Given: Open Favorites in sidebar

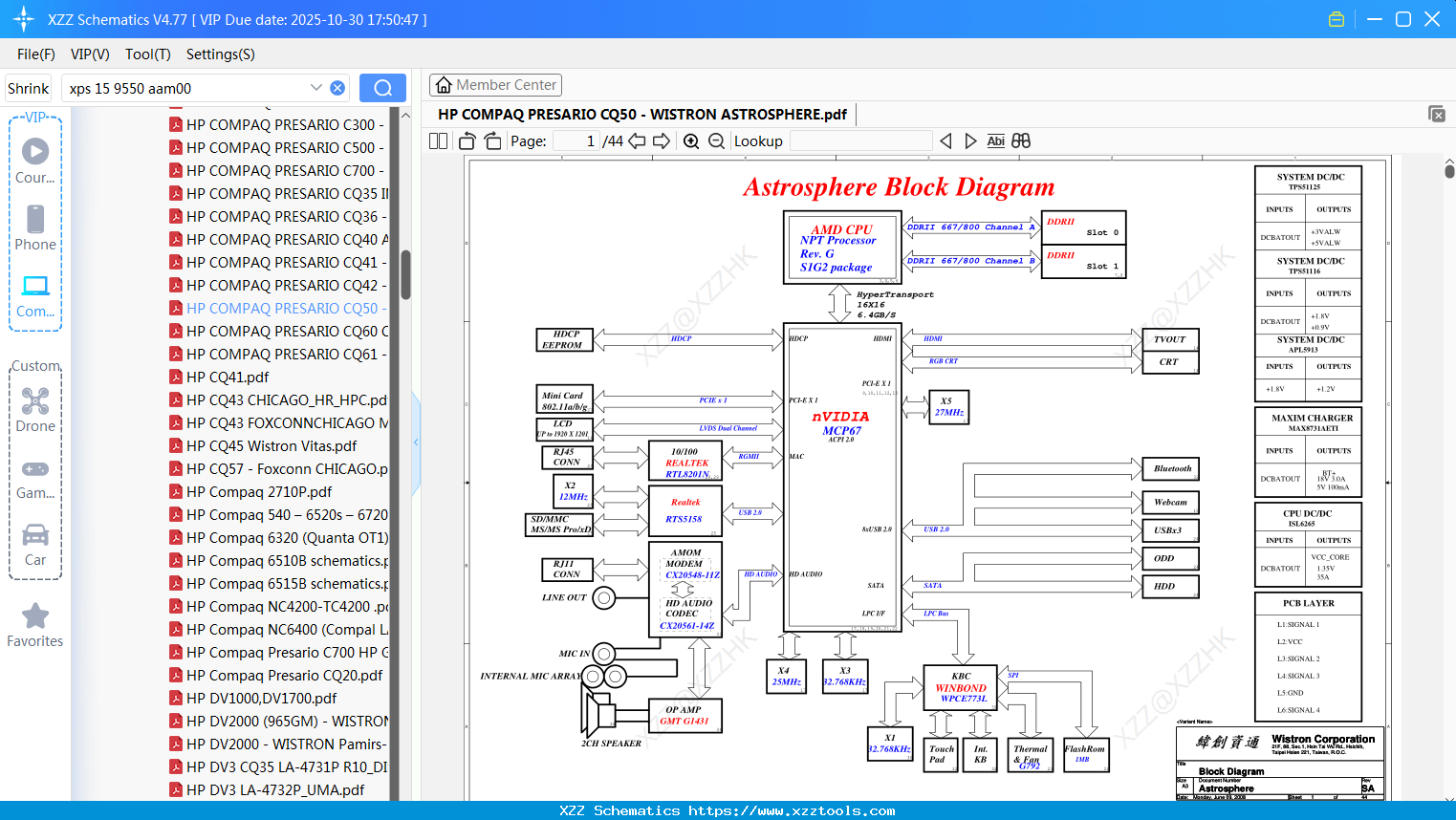Looking at the screenshot, I should (x=35, y=625).
